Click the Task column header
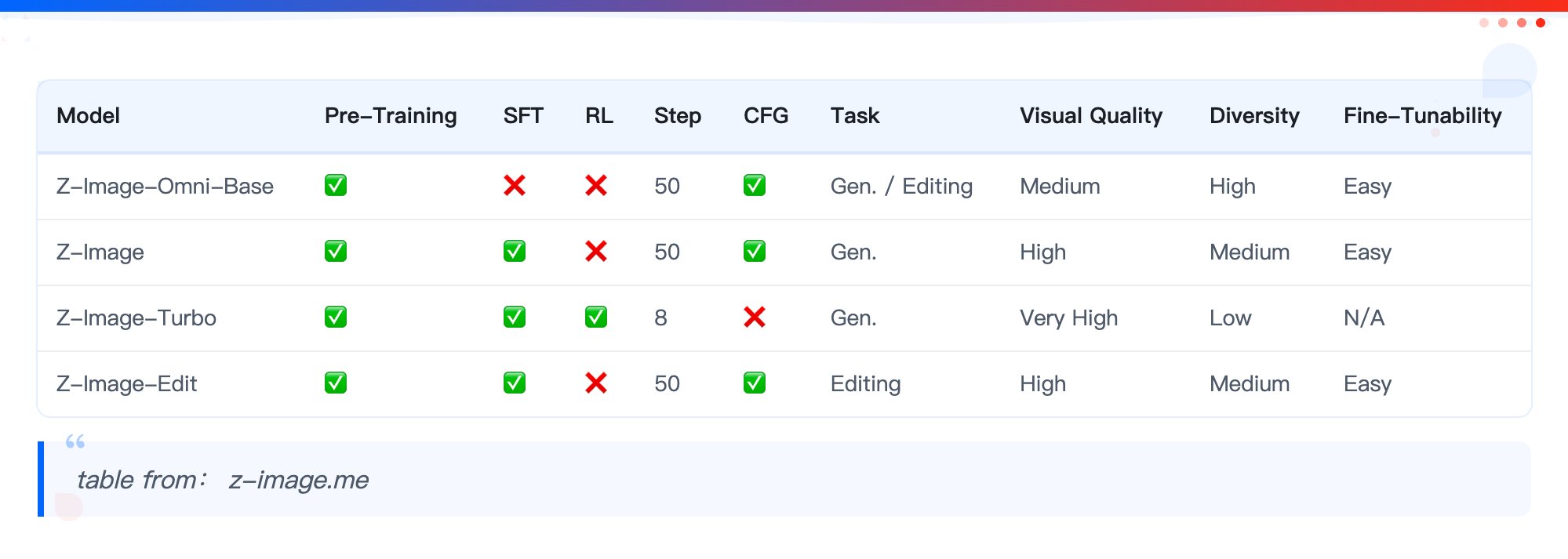The image size is (1568, 559). (855, 116)
